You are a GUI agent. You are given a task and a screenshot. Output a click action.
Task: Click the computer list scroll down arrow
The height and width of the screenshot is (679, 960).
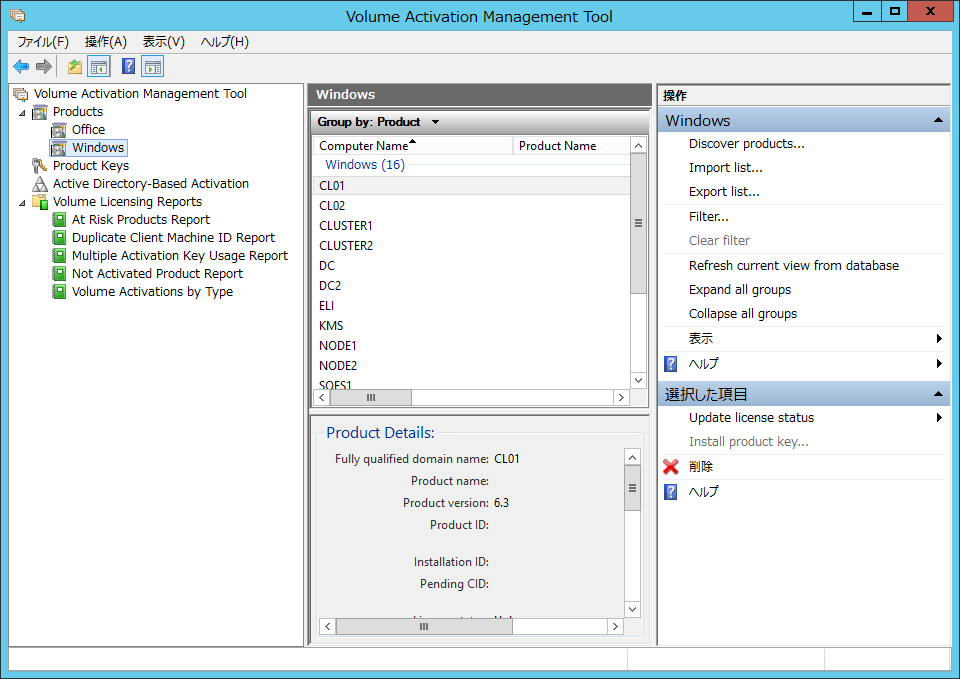(638, 380)
